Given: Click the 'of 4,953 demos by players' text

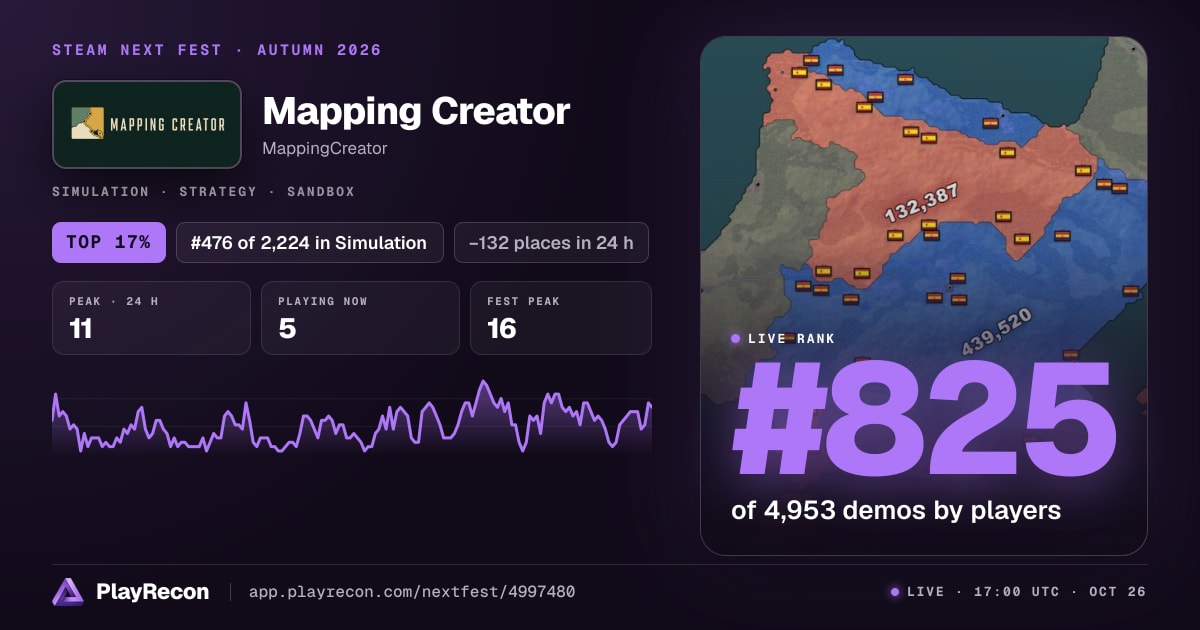Looking at the screenshot, I should [x=896, y=510].
